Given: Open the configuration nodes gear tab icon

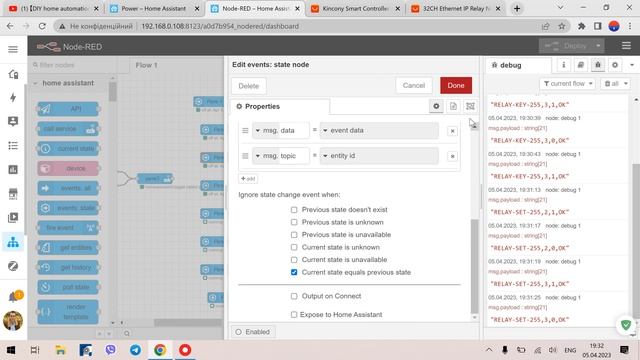Looking at the screenshot, I should 615,65.
